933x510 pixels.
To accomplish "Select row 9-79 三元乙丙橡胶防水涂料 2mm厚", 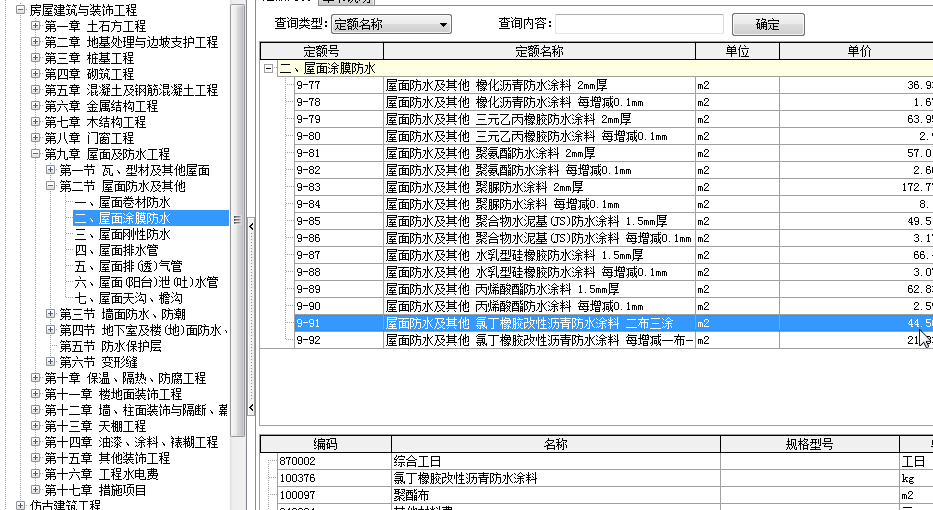I will pos(614,119).
